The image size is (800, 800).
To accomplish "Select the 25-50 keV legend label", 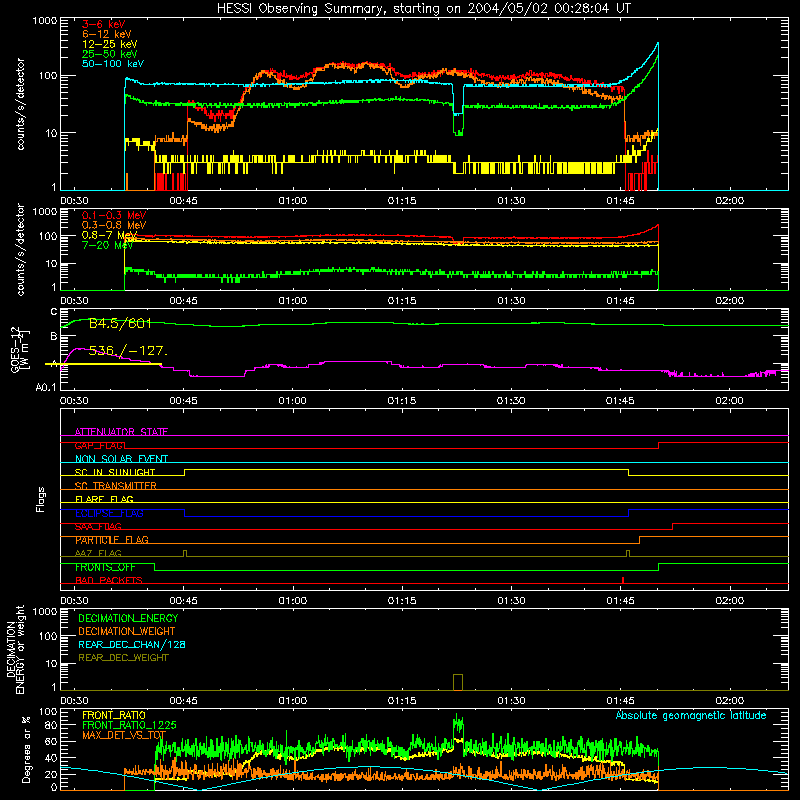I will [x=110, y=54].
